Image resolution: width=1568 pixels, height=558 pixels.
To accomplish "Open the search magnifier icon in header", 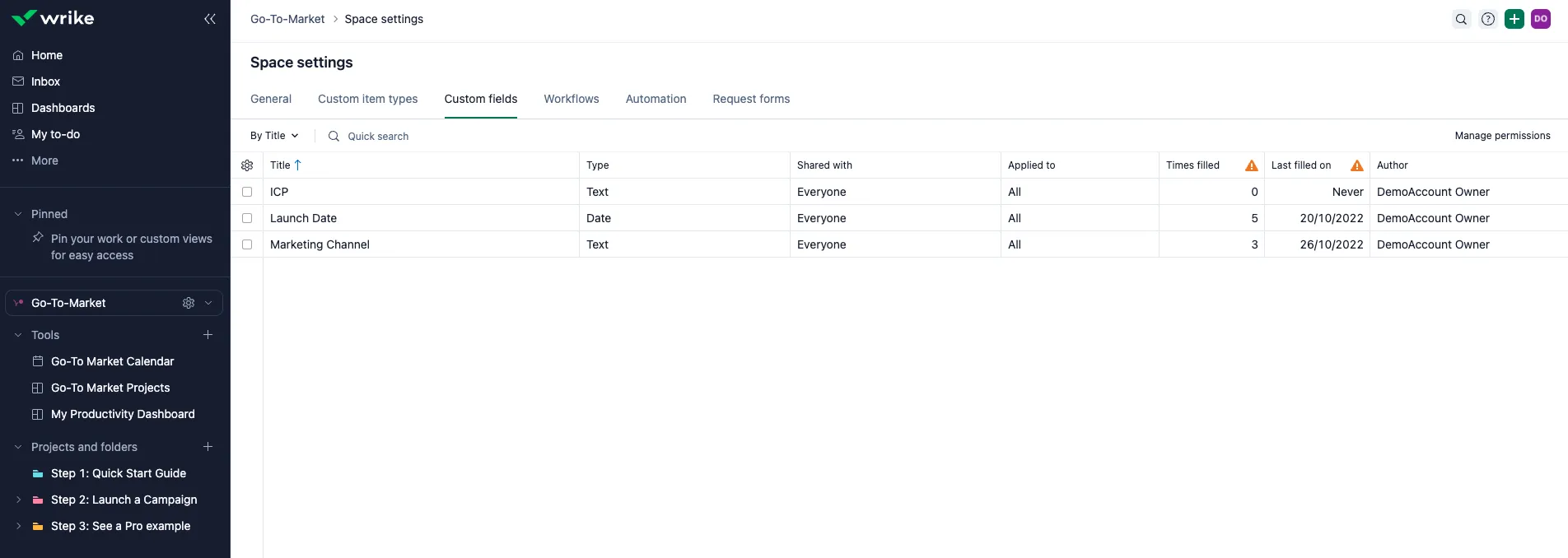I will pyautogui.click(x=1461, y=19).
